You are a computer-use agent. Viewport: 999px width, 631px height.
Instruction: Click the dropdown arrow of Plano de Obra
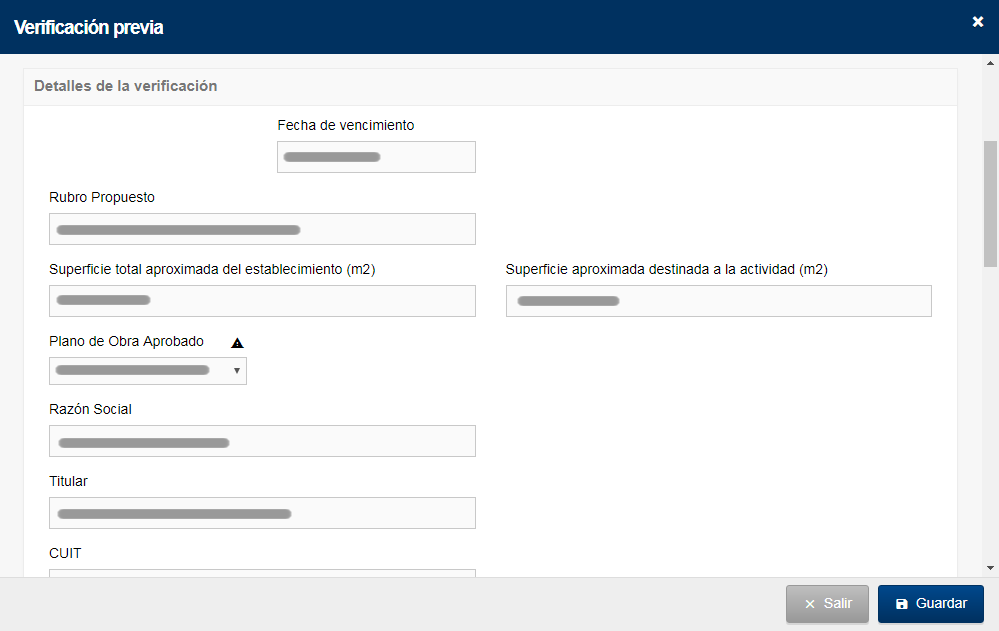(x=236, y=371)
